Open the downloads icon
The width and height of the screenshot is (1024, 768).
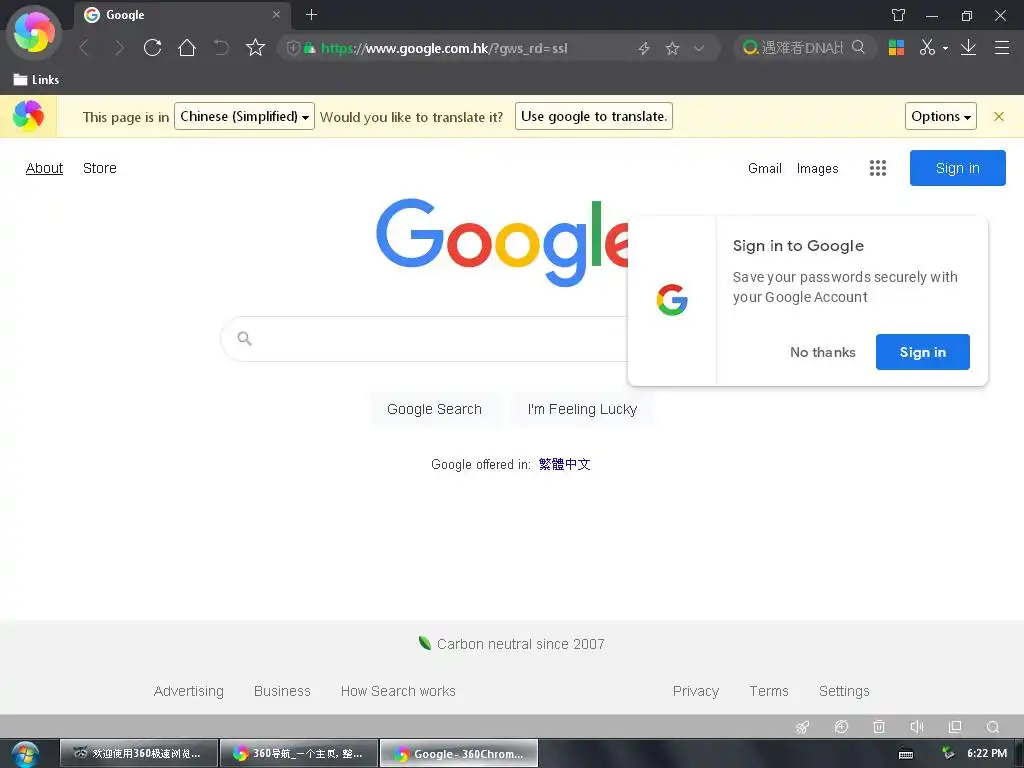[968, 47]
